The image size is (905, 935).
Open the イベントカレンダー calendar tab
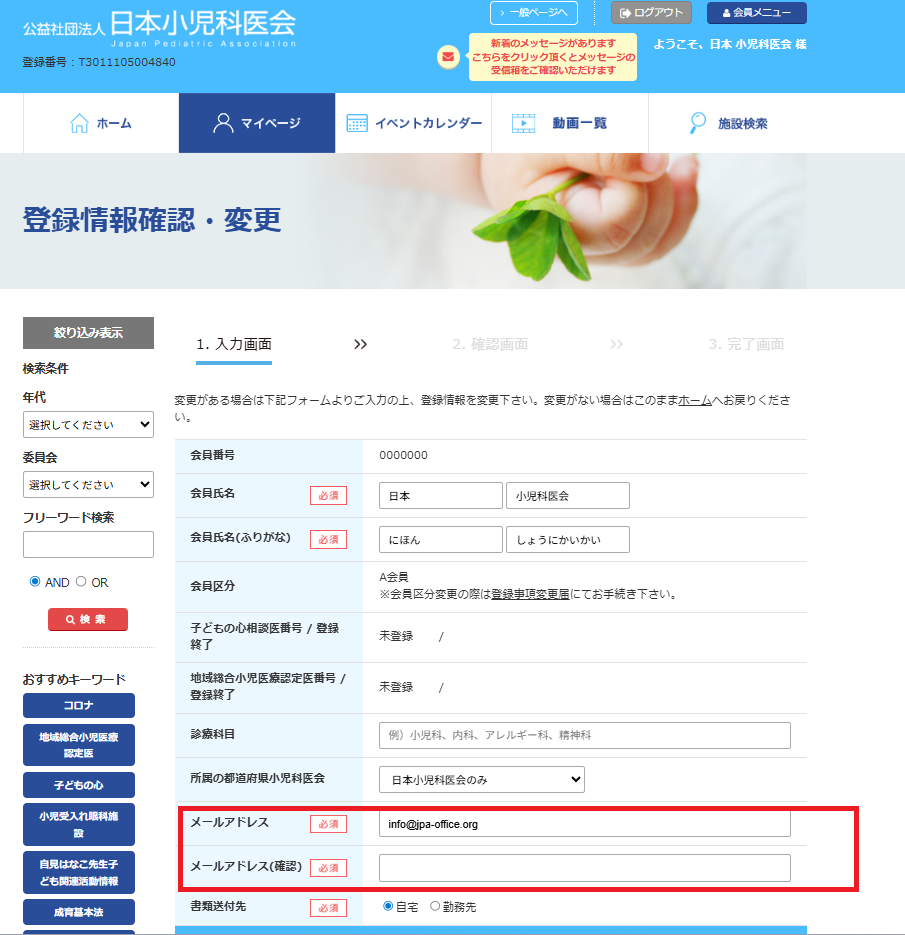(x=414, y=123)
